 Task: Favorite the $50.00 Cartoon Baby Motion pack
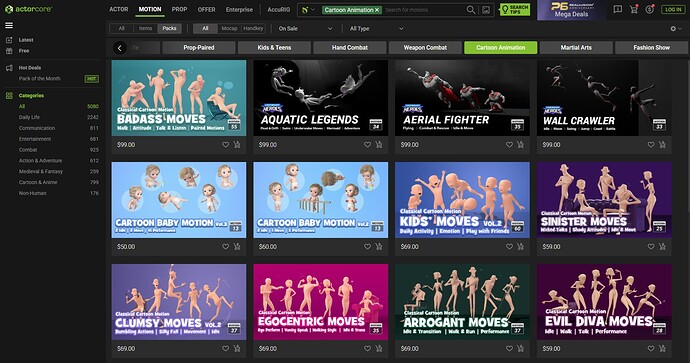point(225,247)
